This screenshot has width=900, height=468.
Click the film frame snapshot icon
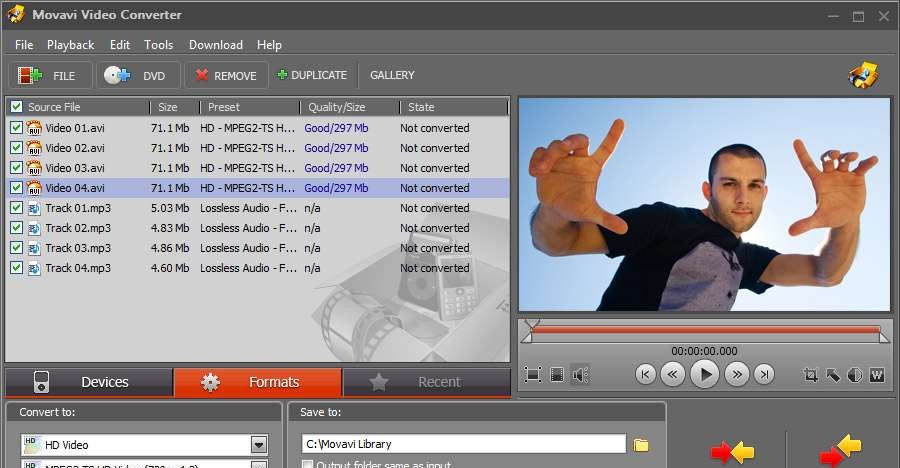557,375
